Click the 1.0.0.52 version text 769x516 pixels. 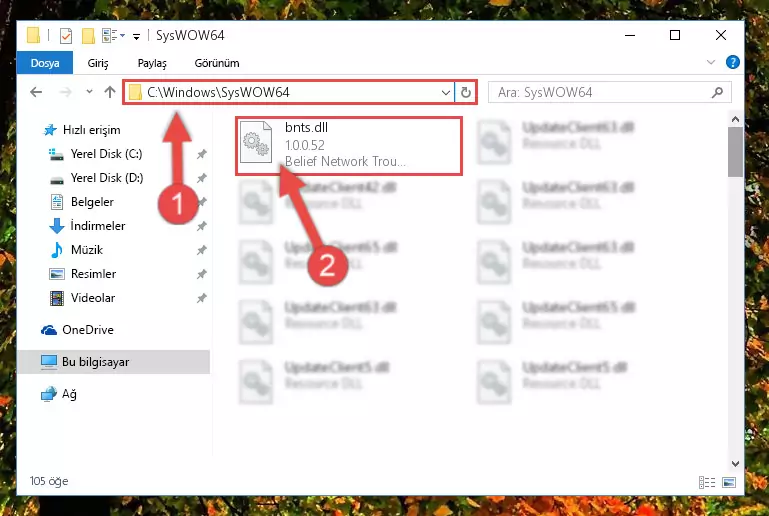305,145
